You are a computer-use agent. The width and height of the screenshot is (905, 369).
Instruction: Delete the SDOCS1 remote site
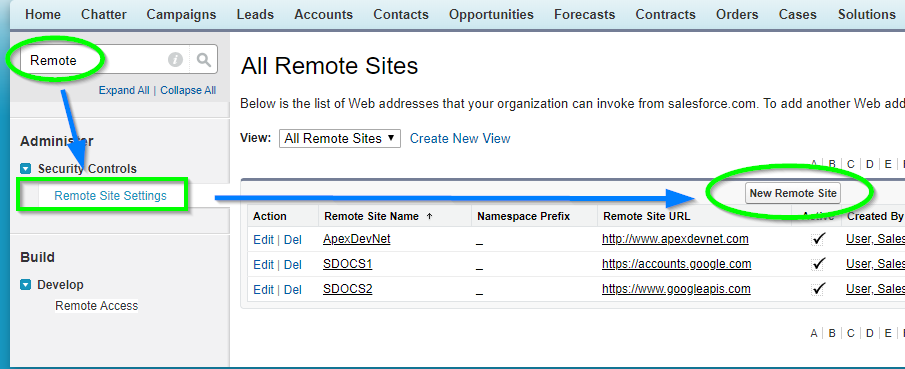coord(293,264)
